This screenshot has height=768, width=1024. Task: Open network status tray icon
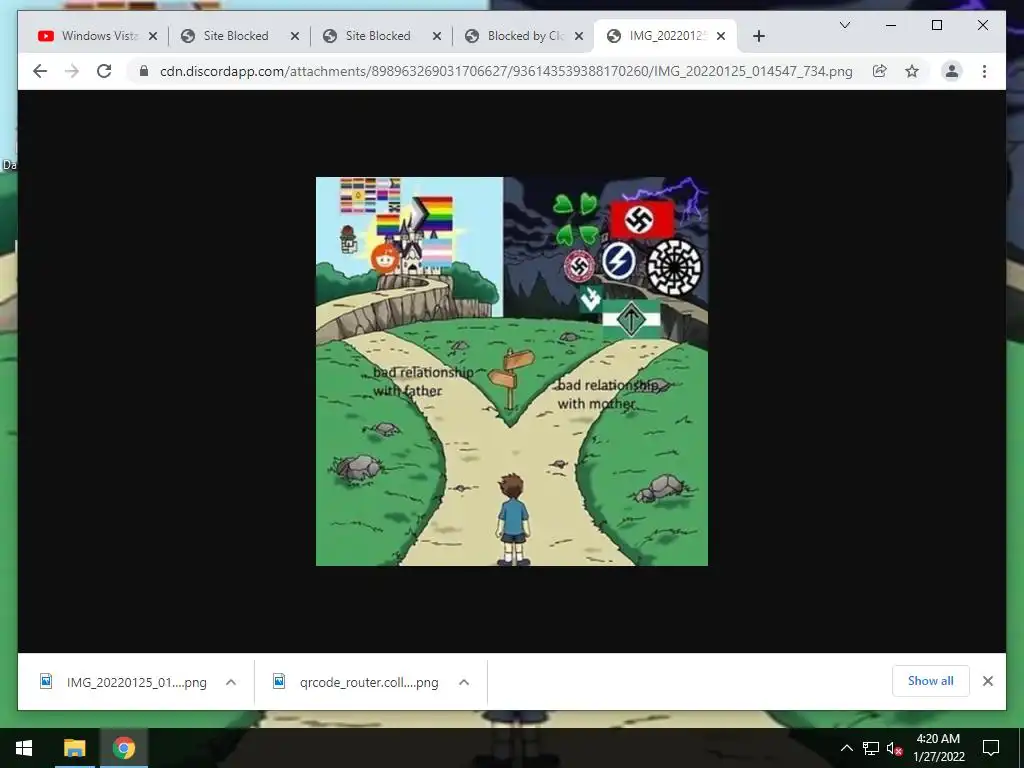click(x=871, y=748)
